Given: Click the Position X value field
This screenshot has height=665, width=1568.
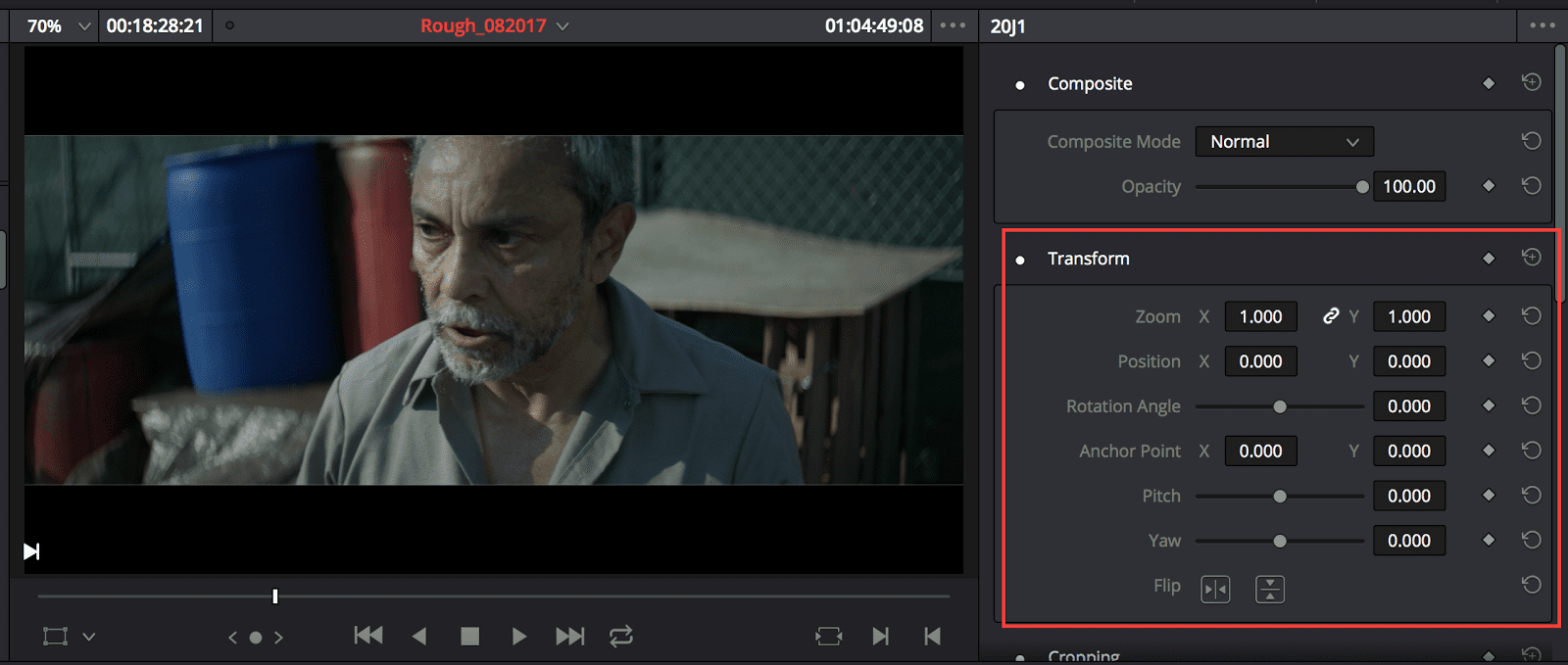Looking at the screenshot, I should pos(1261,361).
